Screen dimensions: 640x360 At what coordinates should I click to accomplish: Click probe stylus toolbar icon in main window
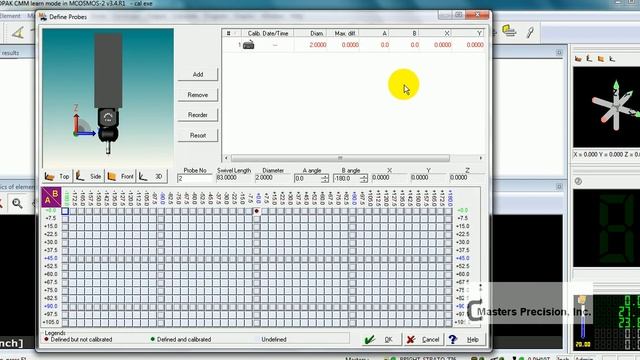(x=530, y=32)
